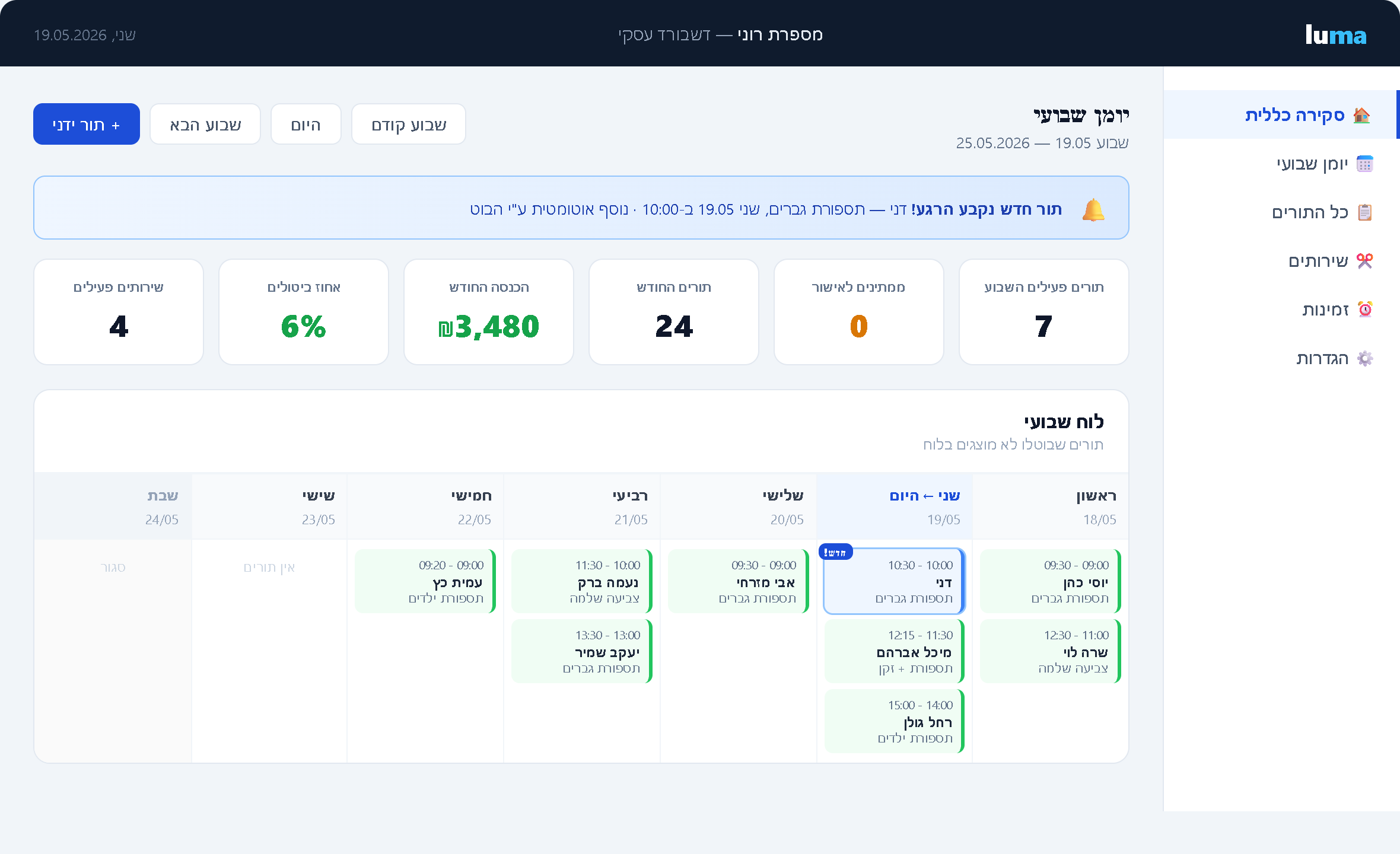Image resolution: width=1400 pixels, height=854 pixels.
Task: Click the שני ← היום column header
Action: coord(895,506)
